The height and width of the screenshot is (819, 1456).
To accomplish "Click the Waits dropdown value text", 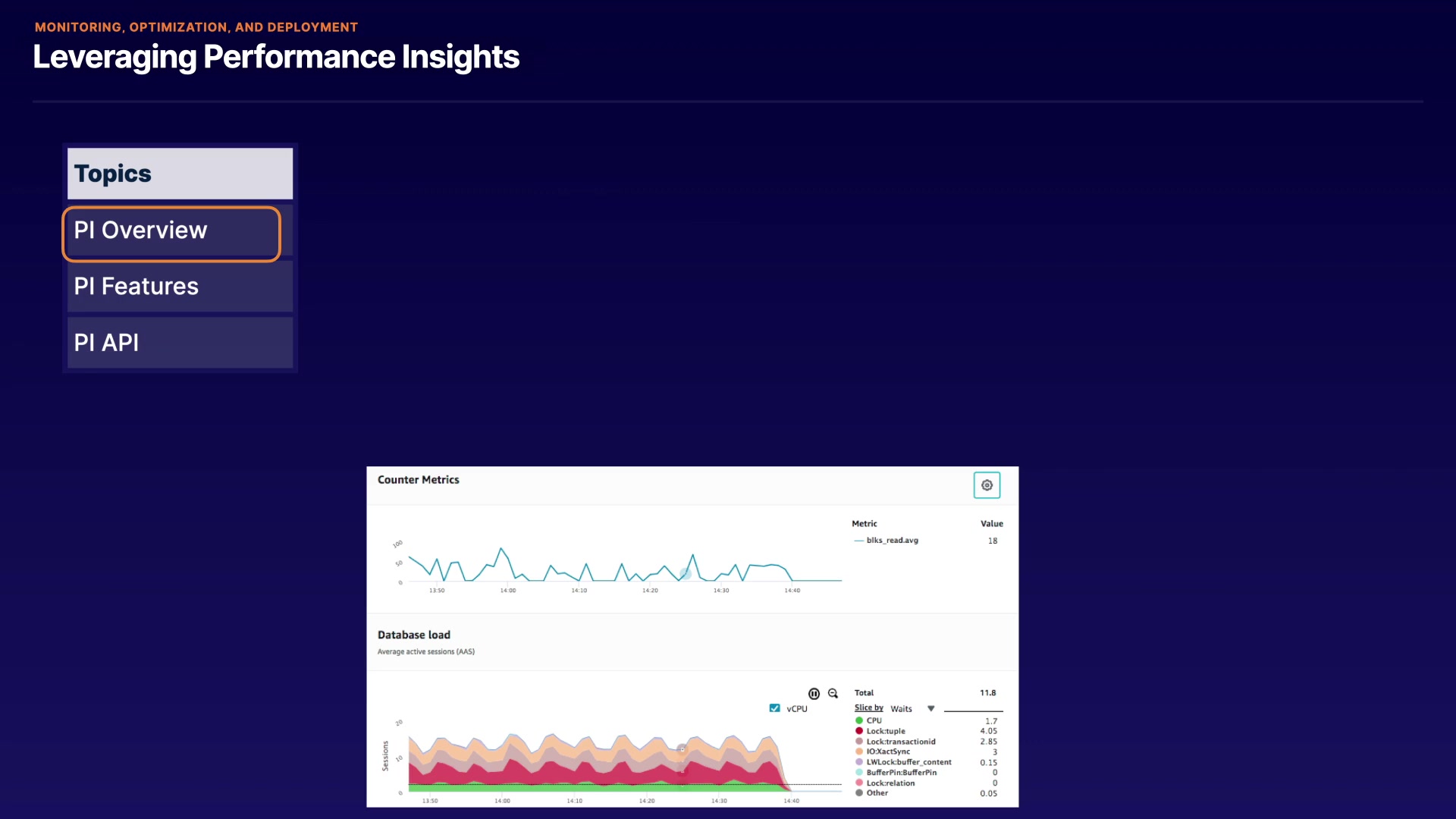I will tap(901, 709).
